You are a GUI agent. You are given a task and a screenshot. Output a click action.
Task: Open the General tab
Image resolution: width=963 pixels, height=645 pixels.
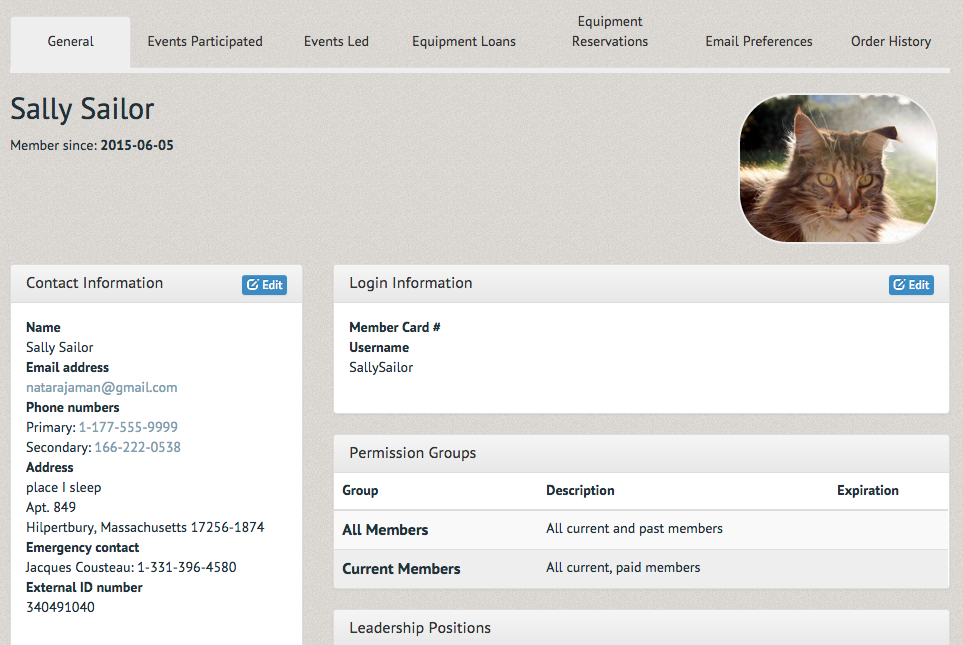(70, 42)
